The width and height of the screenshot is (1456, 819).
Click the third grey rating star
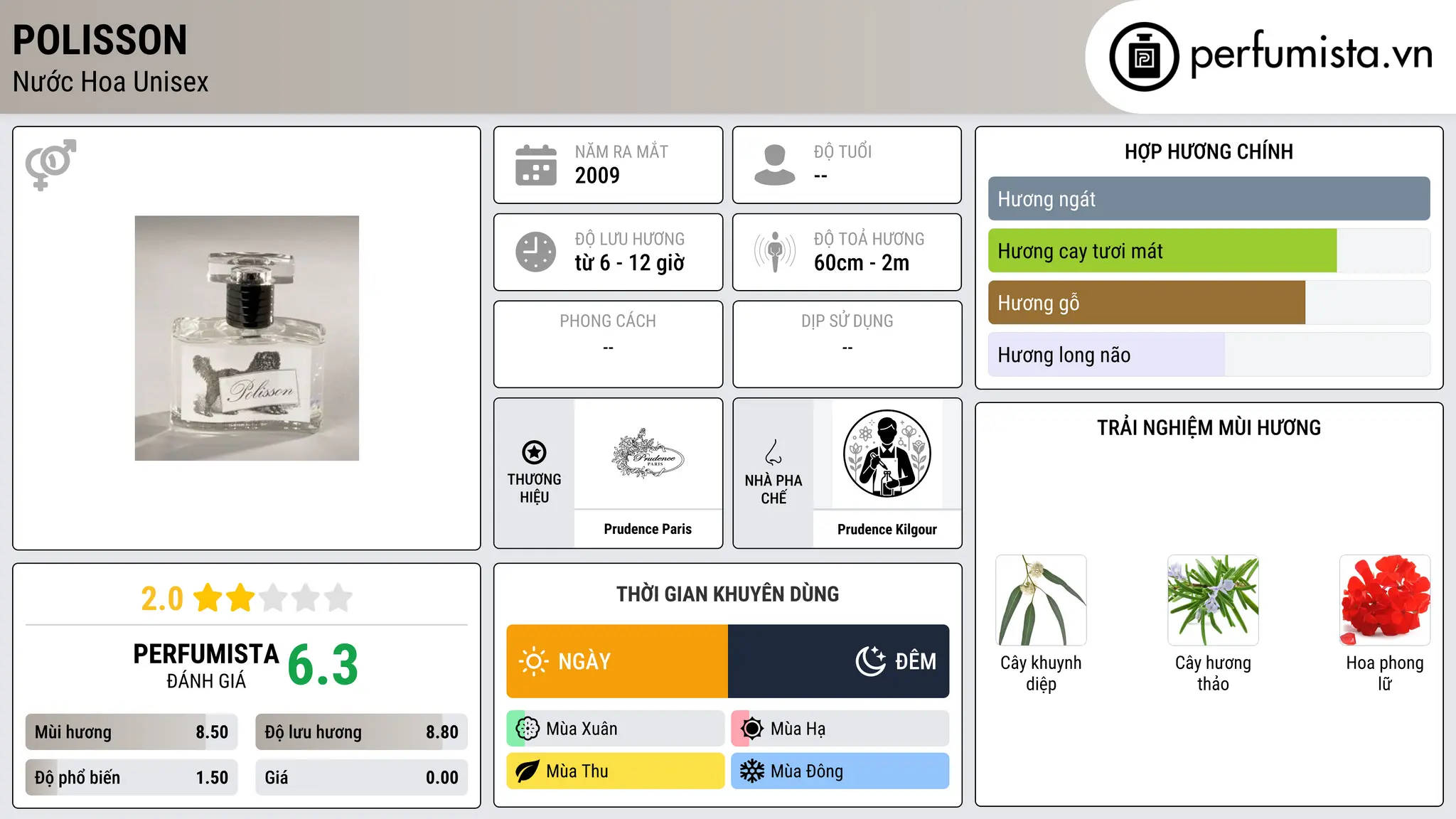(x=273, y=598)
